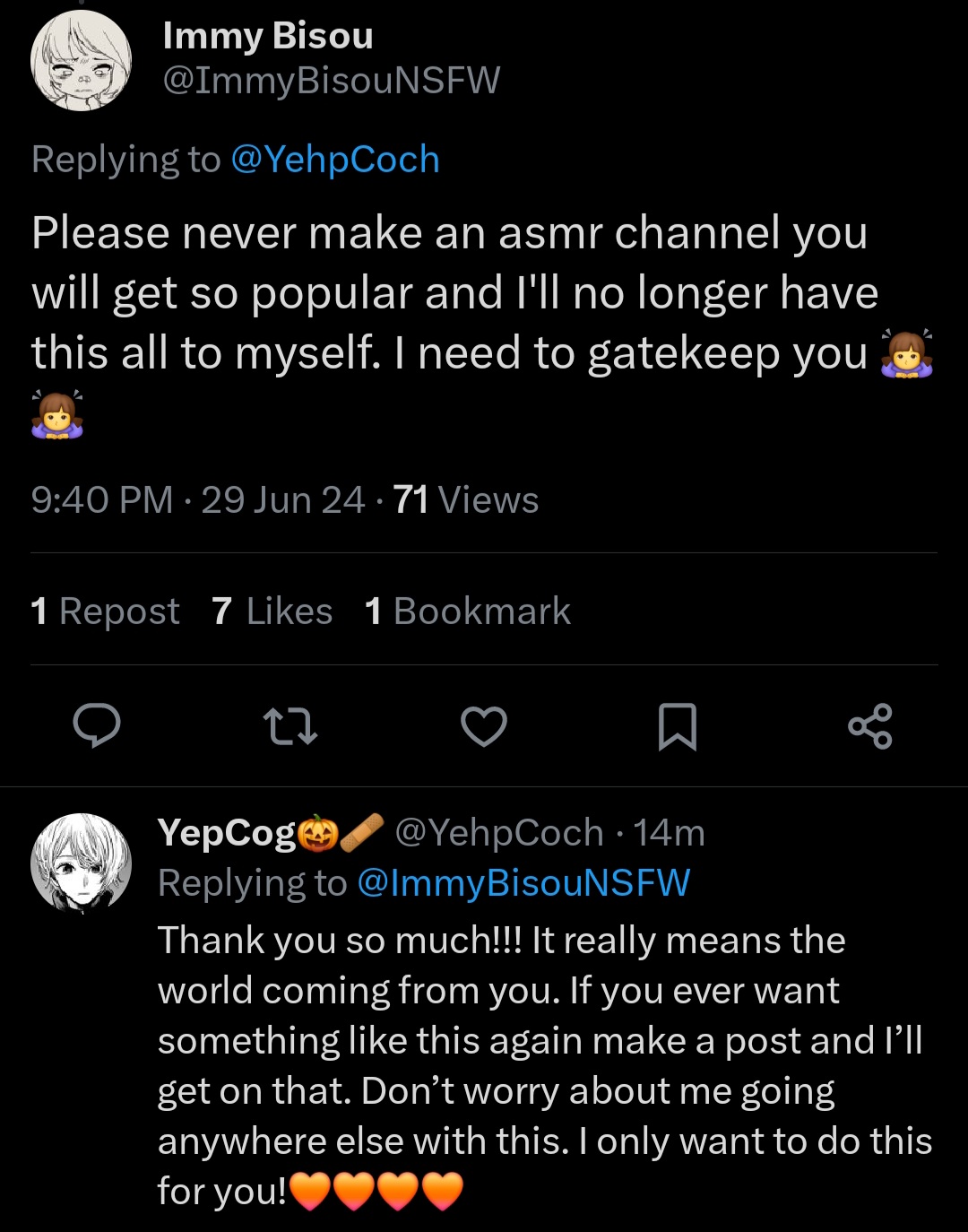Tap the share icon
The image size is (968, 1232).
870,725
